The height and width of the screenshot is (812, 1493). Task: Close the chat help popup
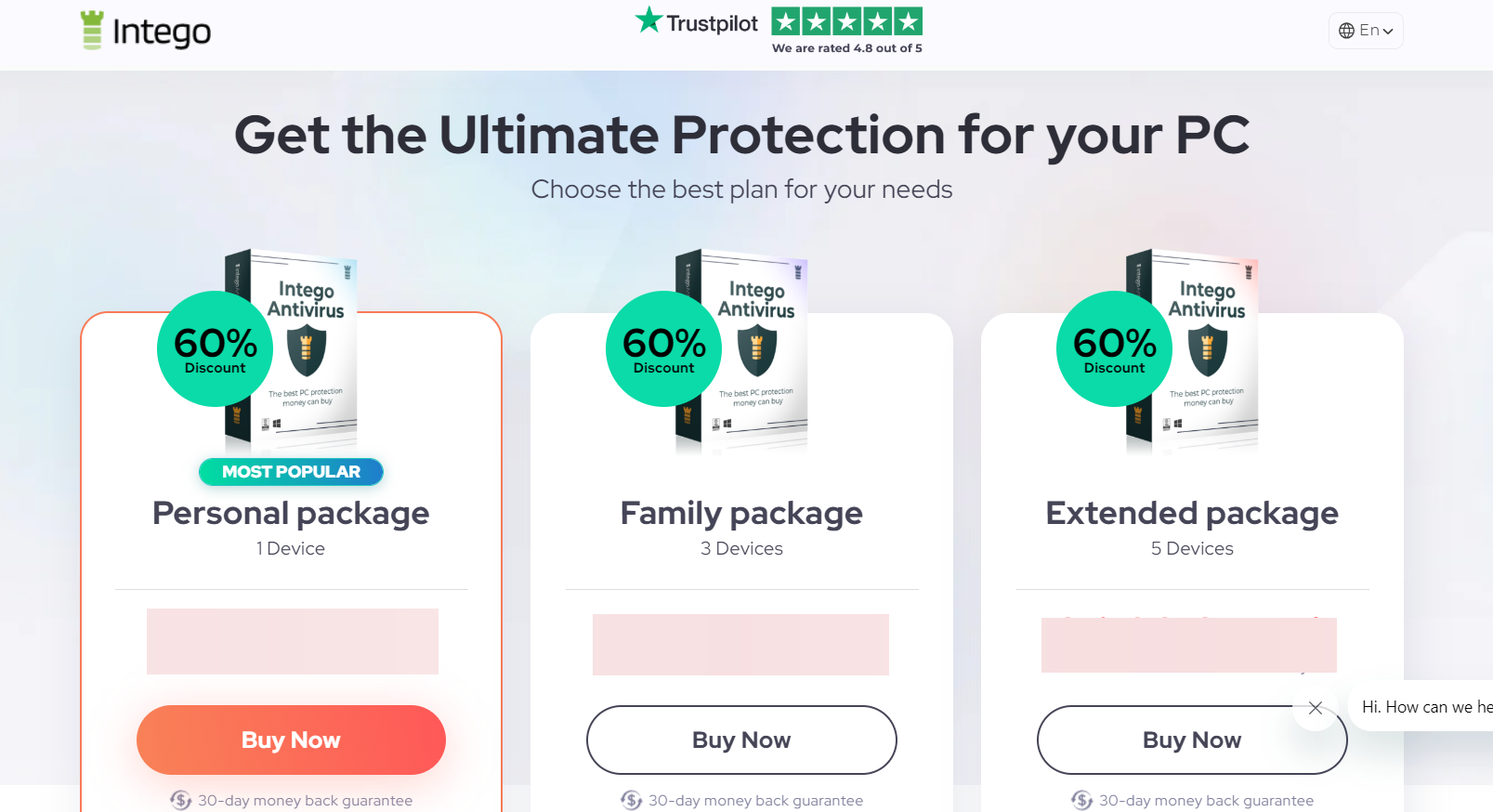pyautogui.click(x=1316, y=708)
